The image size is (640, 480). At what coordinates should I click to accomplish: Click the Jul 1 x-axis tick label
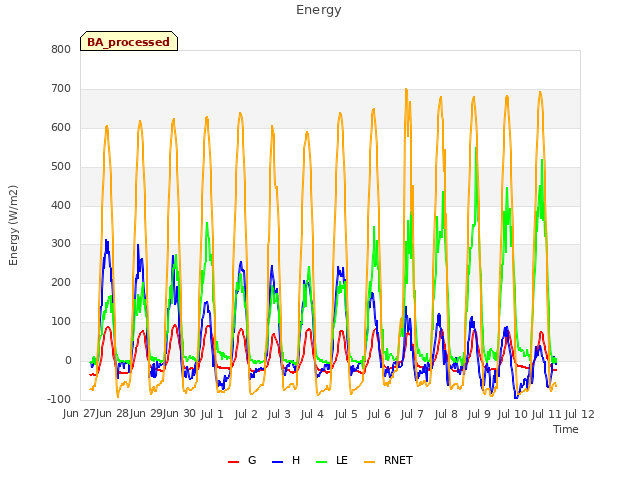tap(212, 414)
